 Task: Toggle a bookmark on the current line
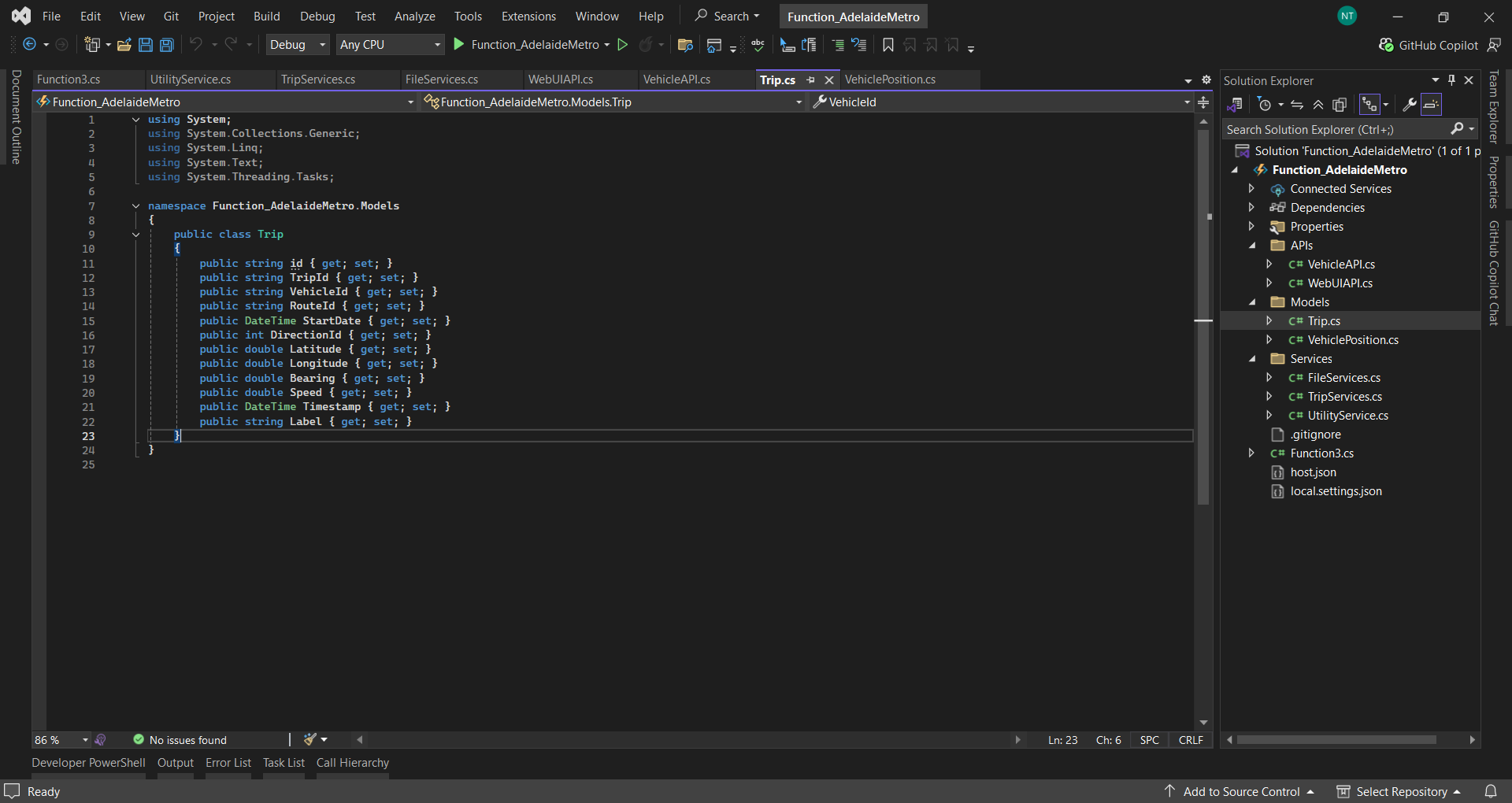[888, 45]
